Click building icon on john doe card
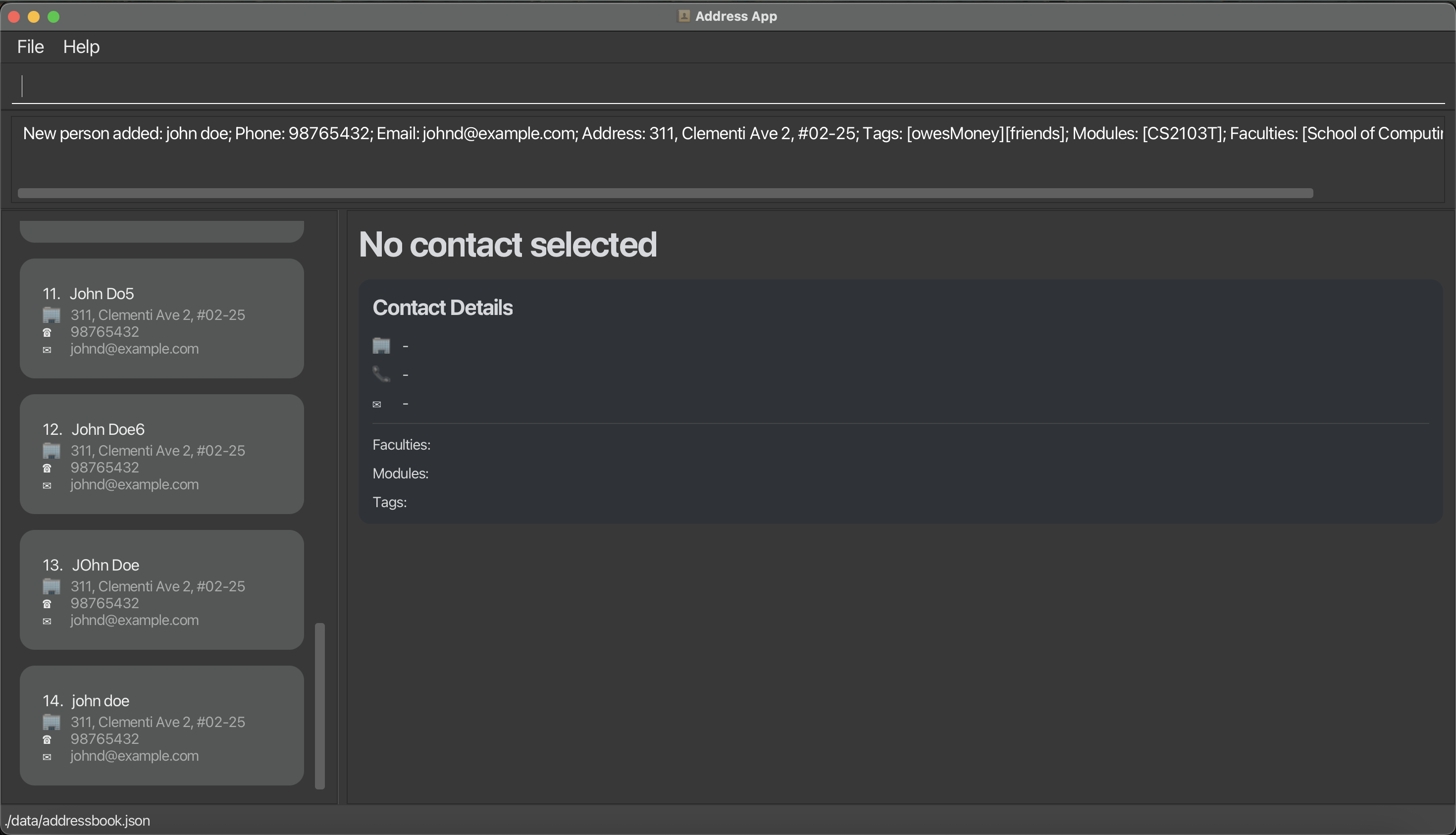The height and width of the screenshot is (835, 1456). 52,722
